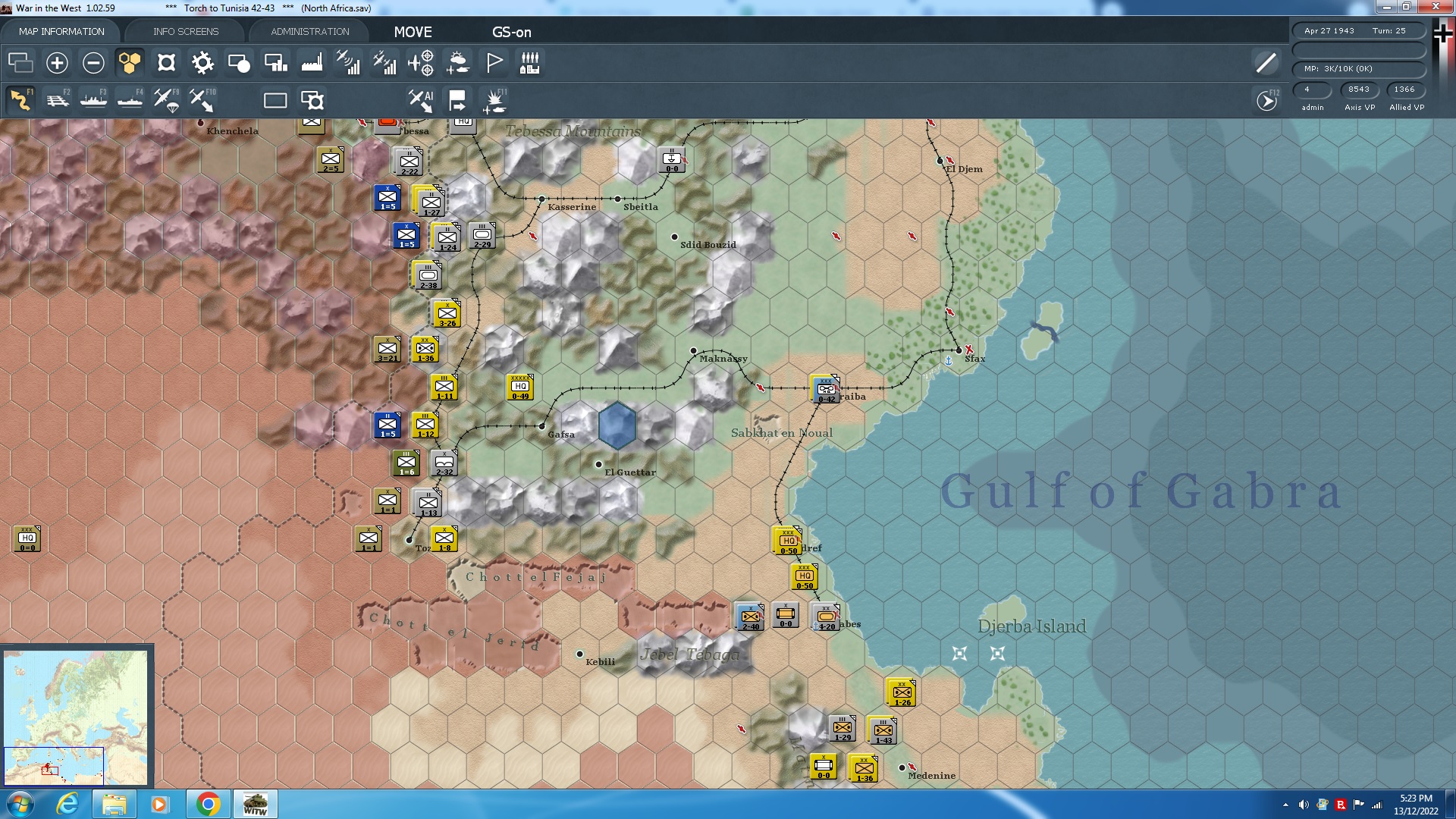Select naval transport mode (F3)

(93, 100)
